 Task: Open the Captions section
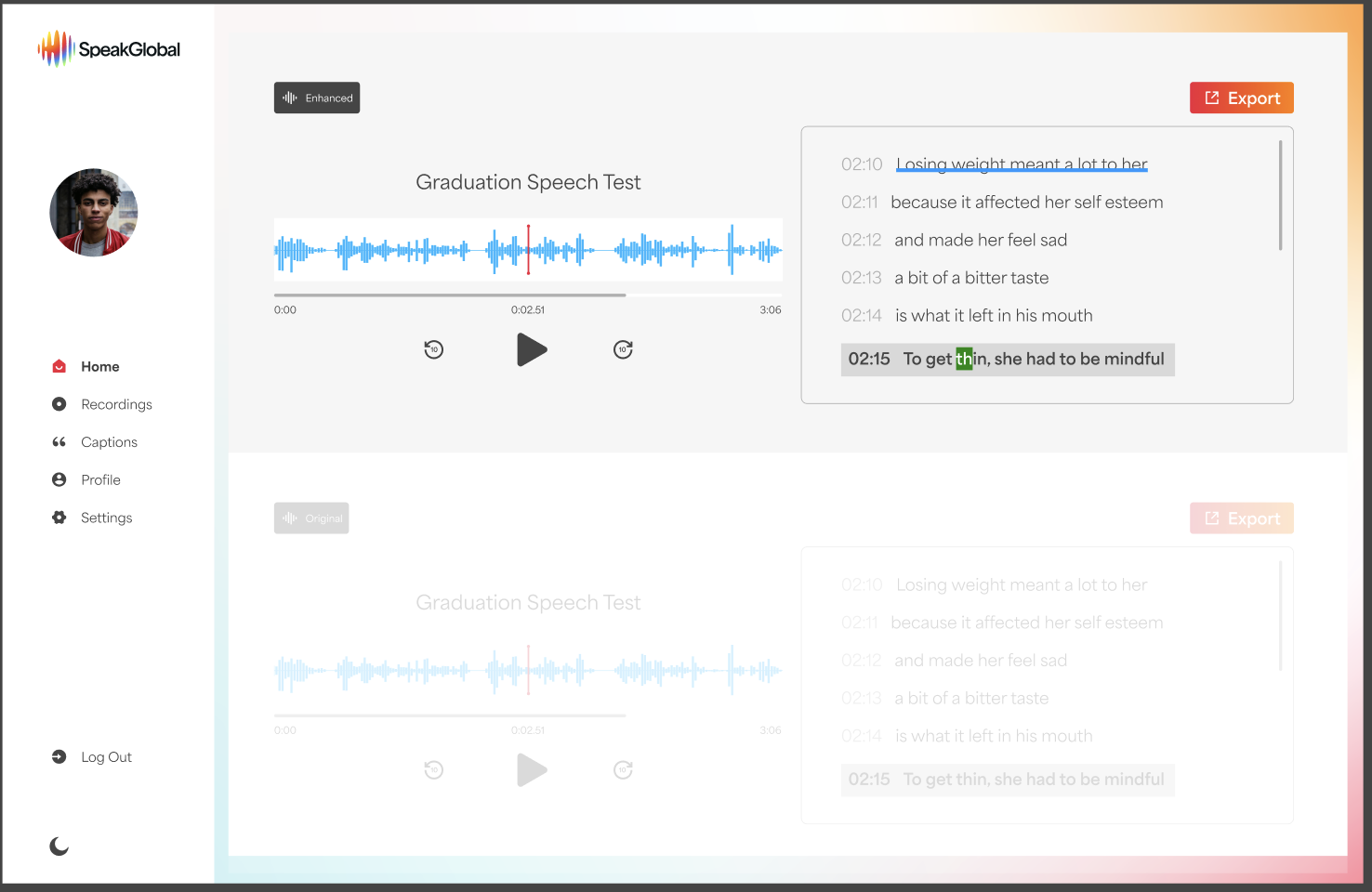109,442
